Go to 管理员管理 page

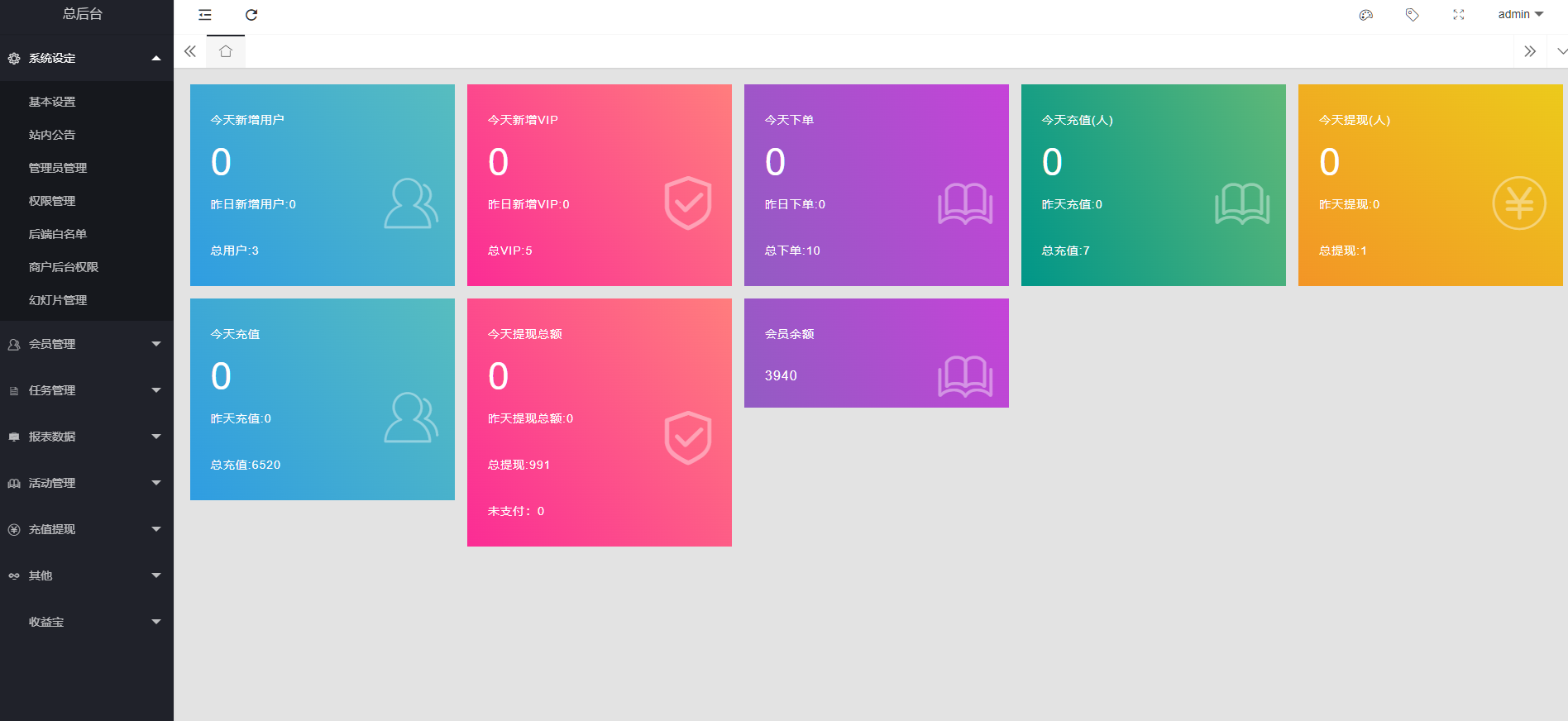click(x=58, y=168)
